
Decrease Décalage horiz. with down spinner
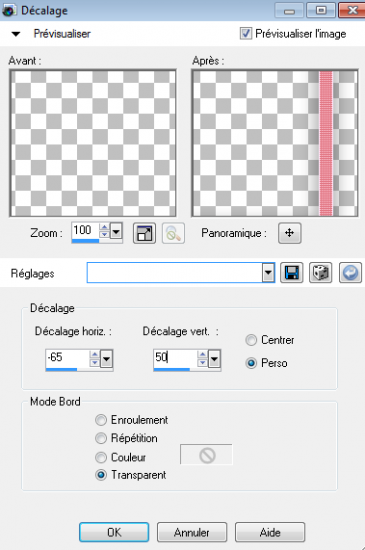94,363
